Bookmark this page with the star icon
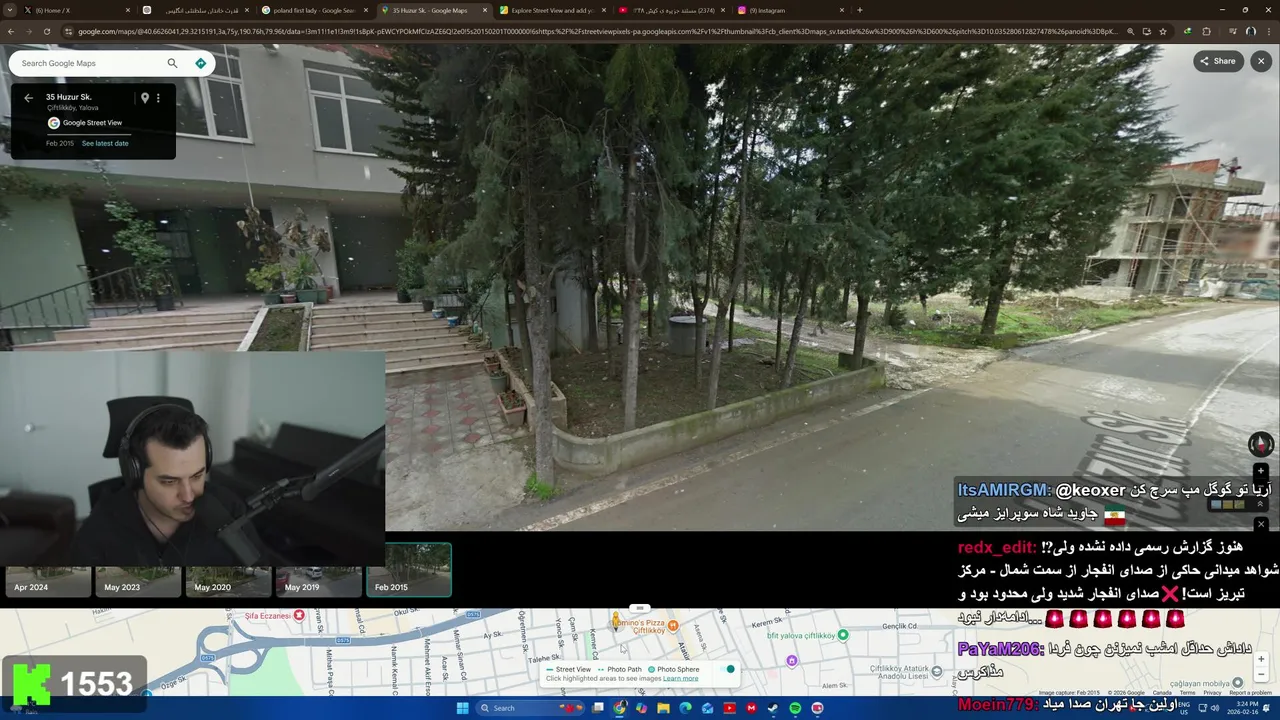 (x=1162, y=31)
